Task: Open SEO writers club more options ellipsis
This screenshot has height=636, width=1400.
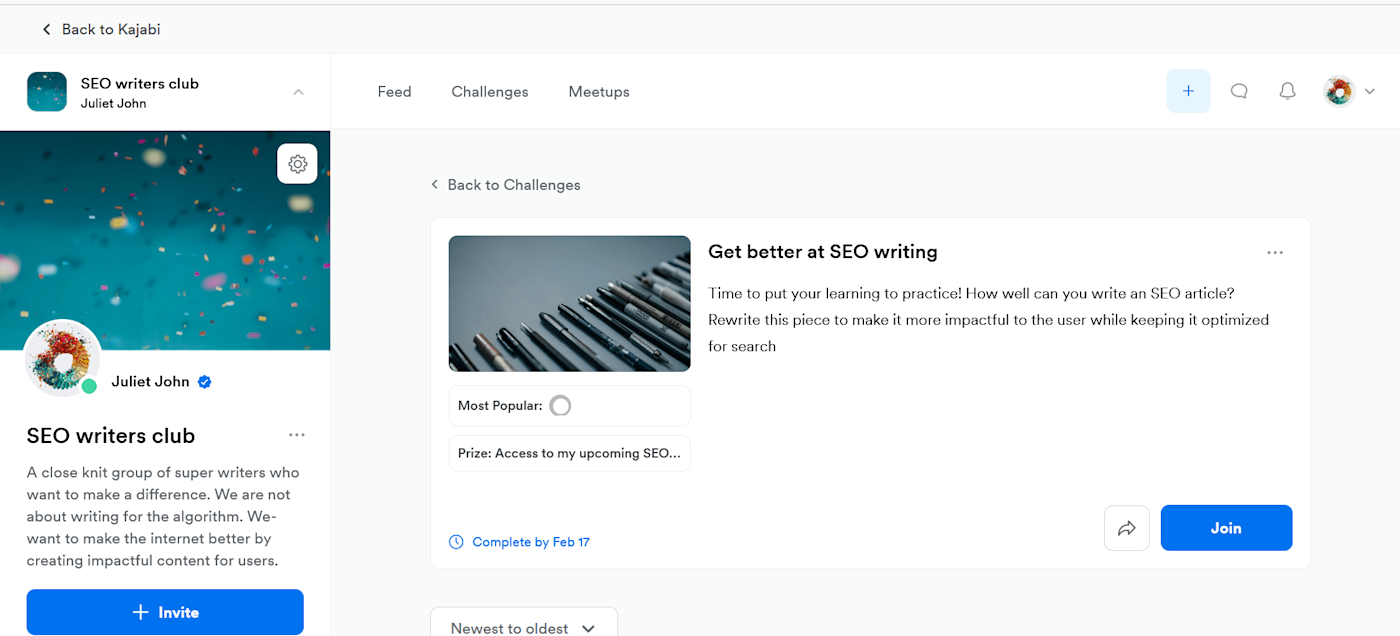Action: (x=296, y=435)
